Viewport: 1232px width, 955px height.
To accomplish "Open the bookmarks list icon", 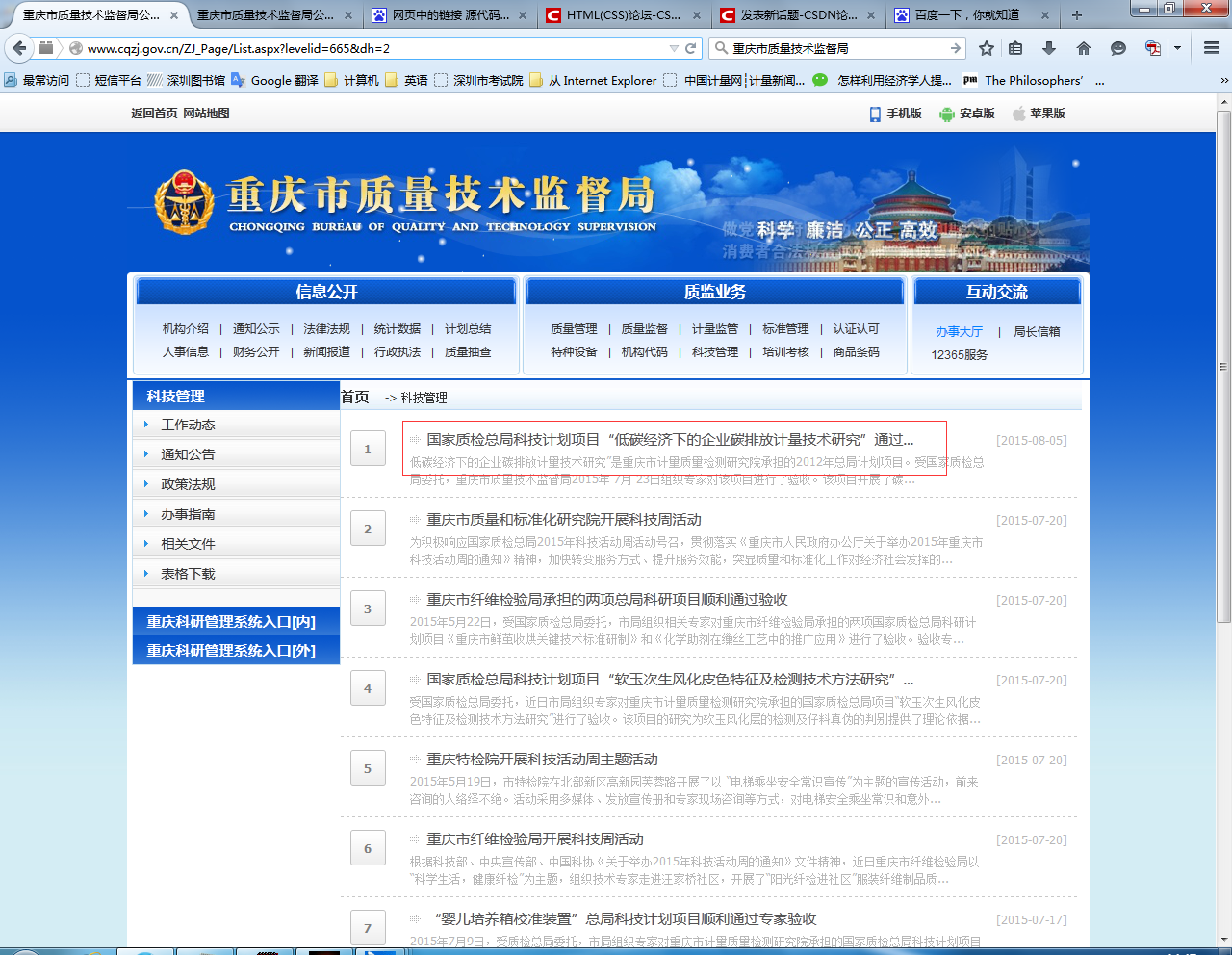I will pos(1015,48).
